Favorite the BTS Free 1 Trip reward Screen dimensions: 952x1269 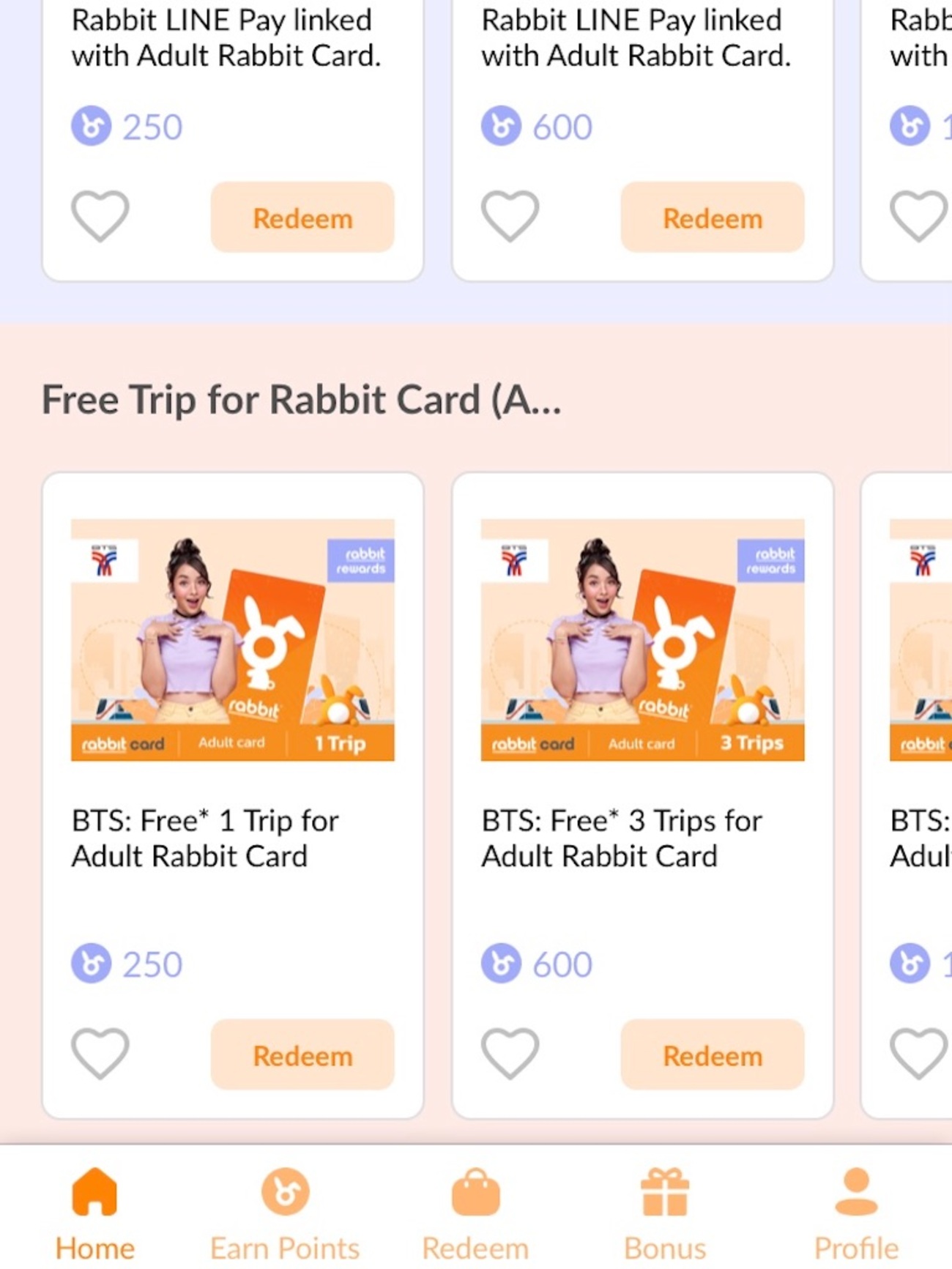[100, 1054]
